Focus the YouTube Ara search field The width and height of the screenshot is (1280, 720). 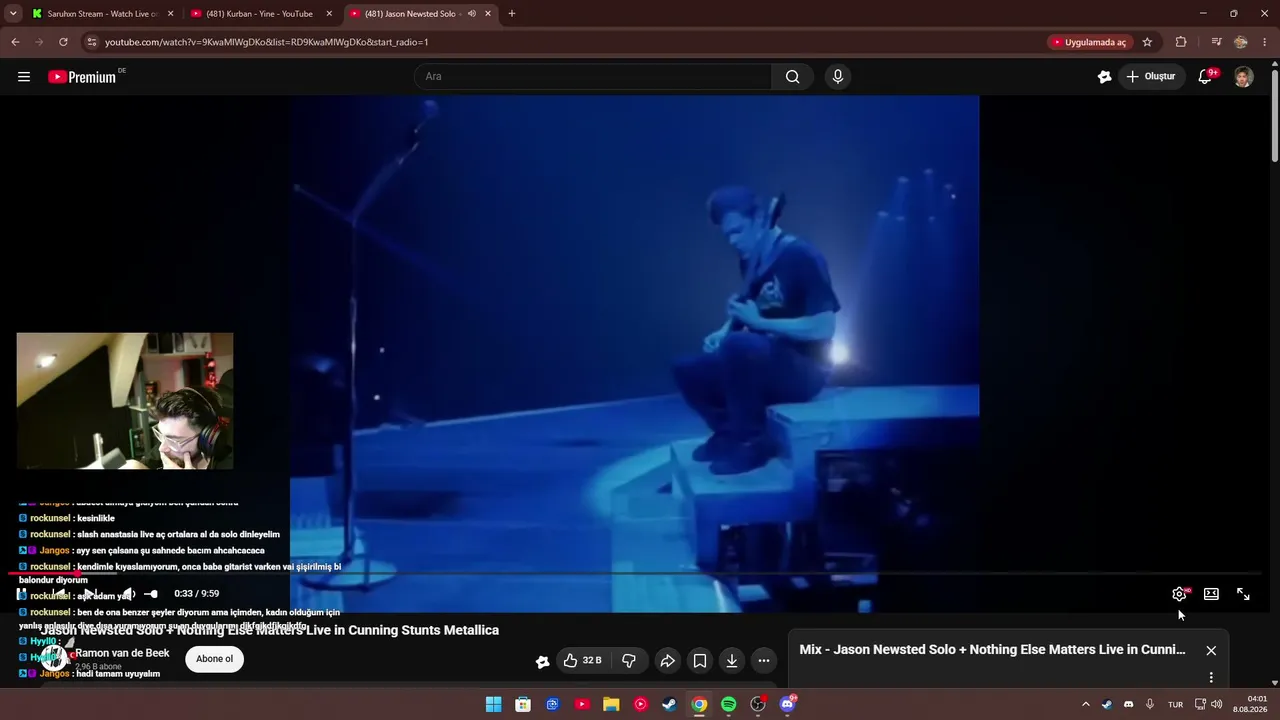[x=593, y=77]
